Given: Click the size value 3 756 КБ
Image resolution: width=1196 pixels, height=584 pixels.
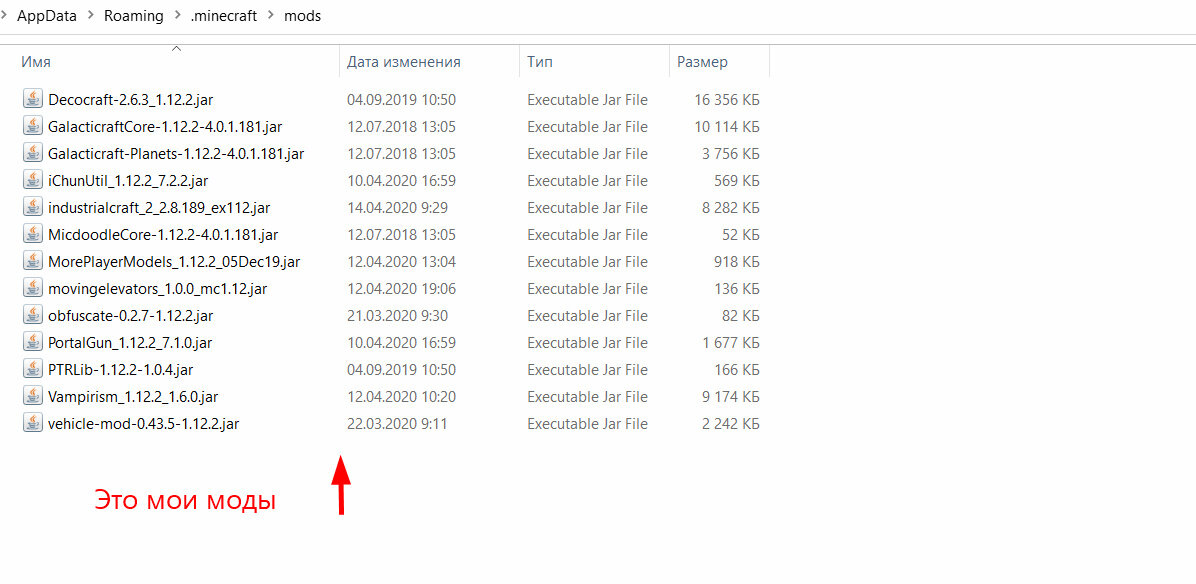Looking at the screenshot, I should tap(731, 153).
